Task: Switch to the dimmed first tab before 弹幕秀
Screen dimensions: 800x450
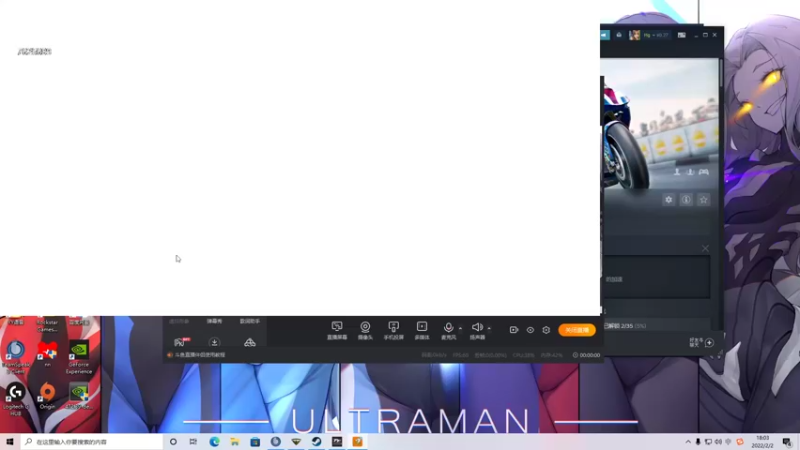Action: pos(179,321)
